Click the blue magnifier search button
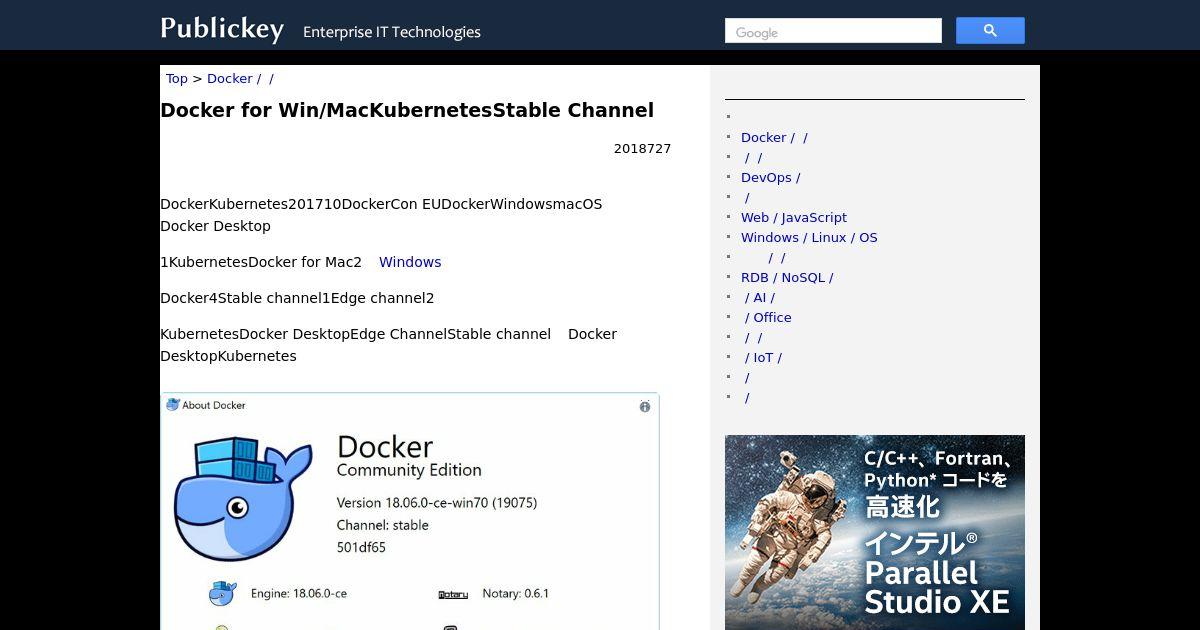1200x630 pixels. coord(990,31)
